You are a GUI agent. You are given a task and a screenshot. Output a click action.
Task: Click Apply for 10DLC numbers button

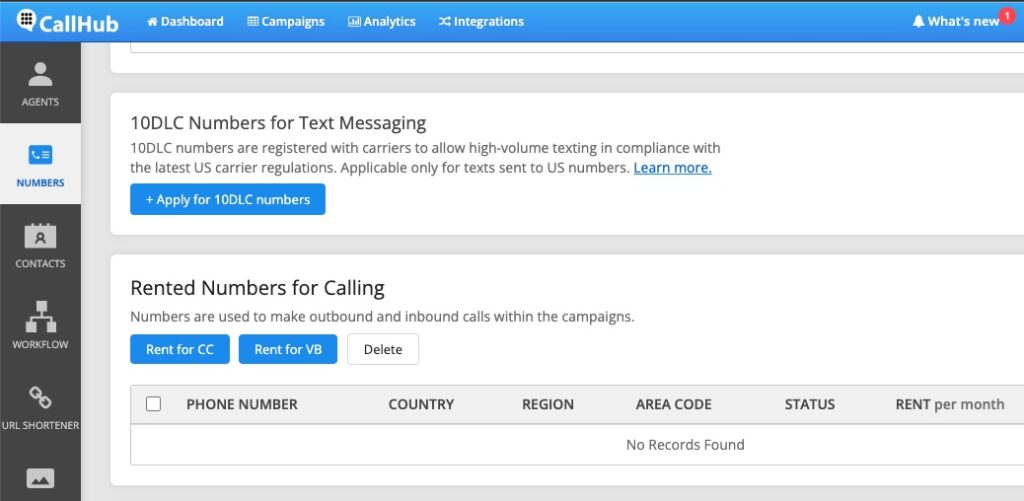(228, 199)
